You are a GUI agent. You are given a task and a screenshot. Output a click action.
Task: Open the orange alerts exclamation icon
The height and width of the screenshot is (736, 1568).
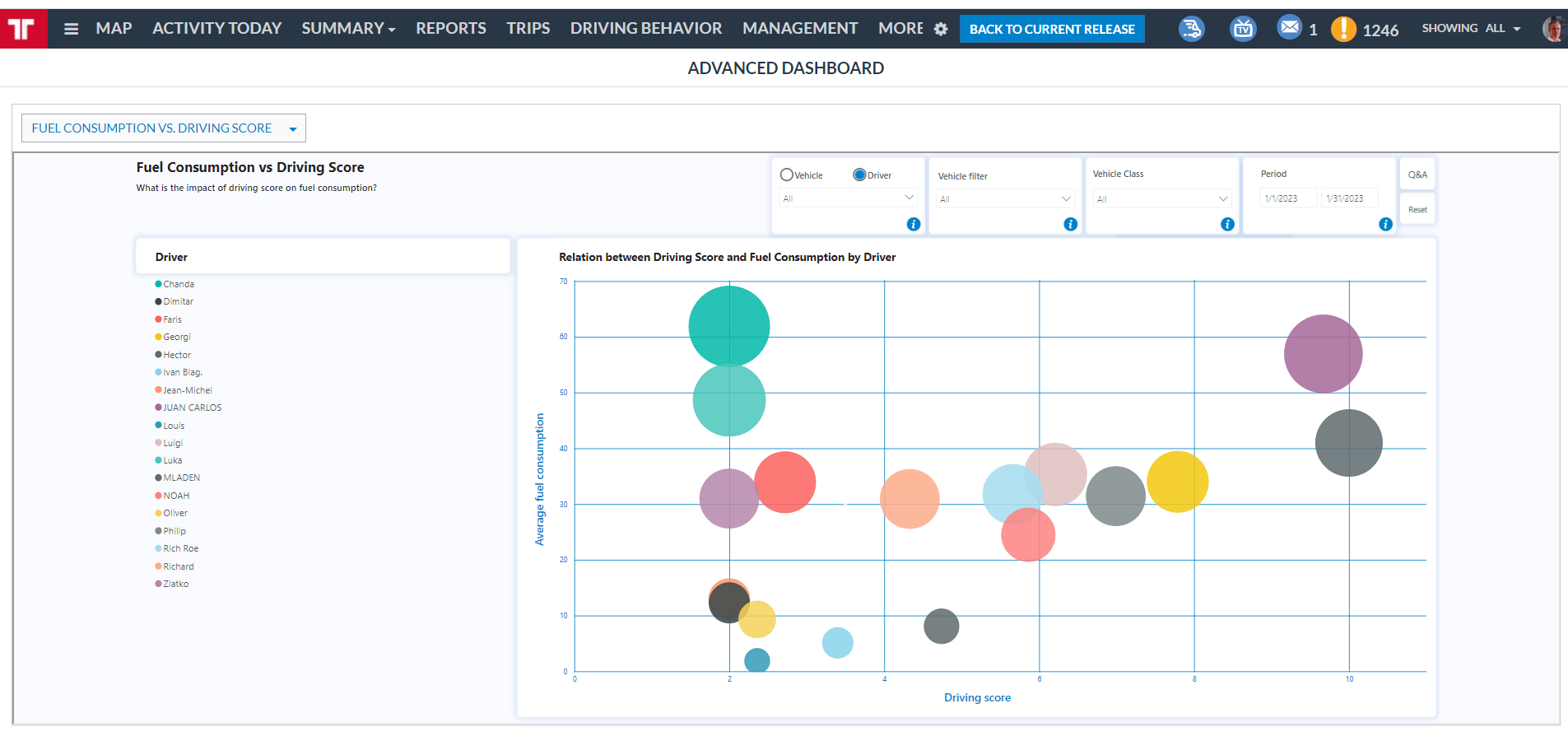1343,29
